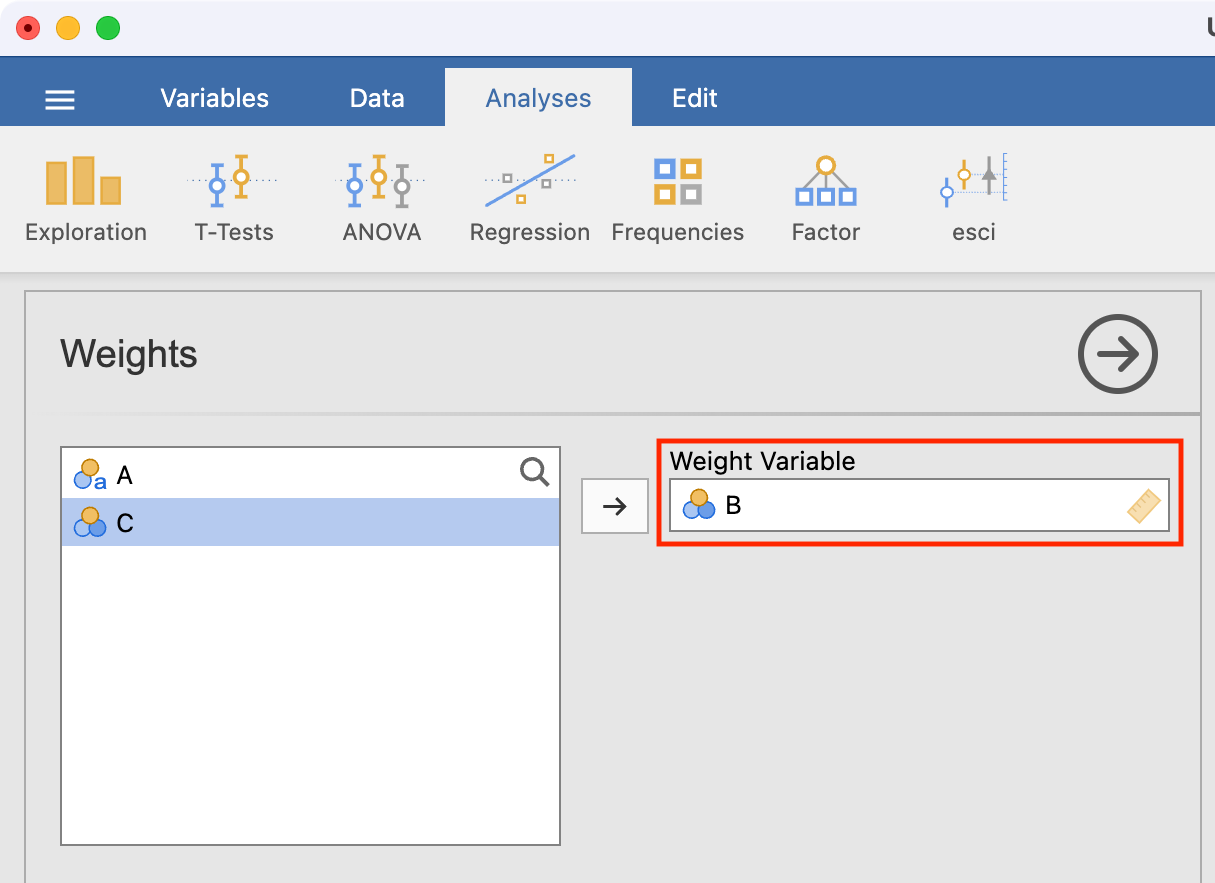Viewport: 1215px width, 883px height.
Task: Switch to the Edit tab
Action: pyautogui.click(x=694, y=99)
